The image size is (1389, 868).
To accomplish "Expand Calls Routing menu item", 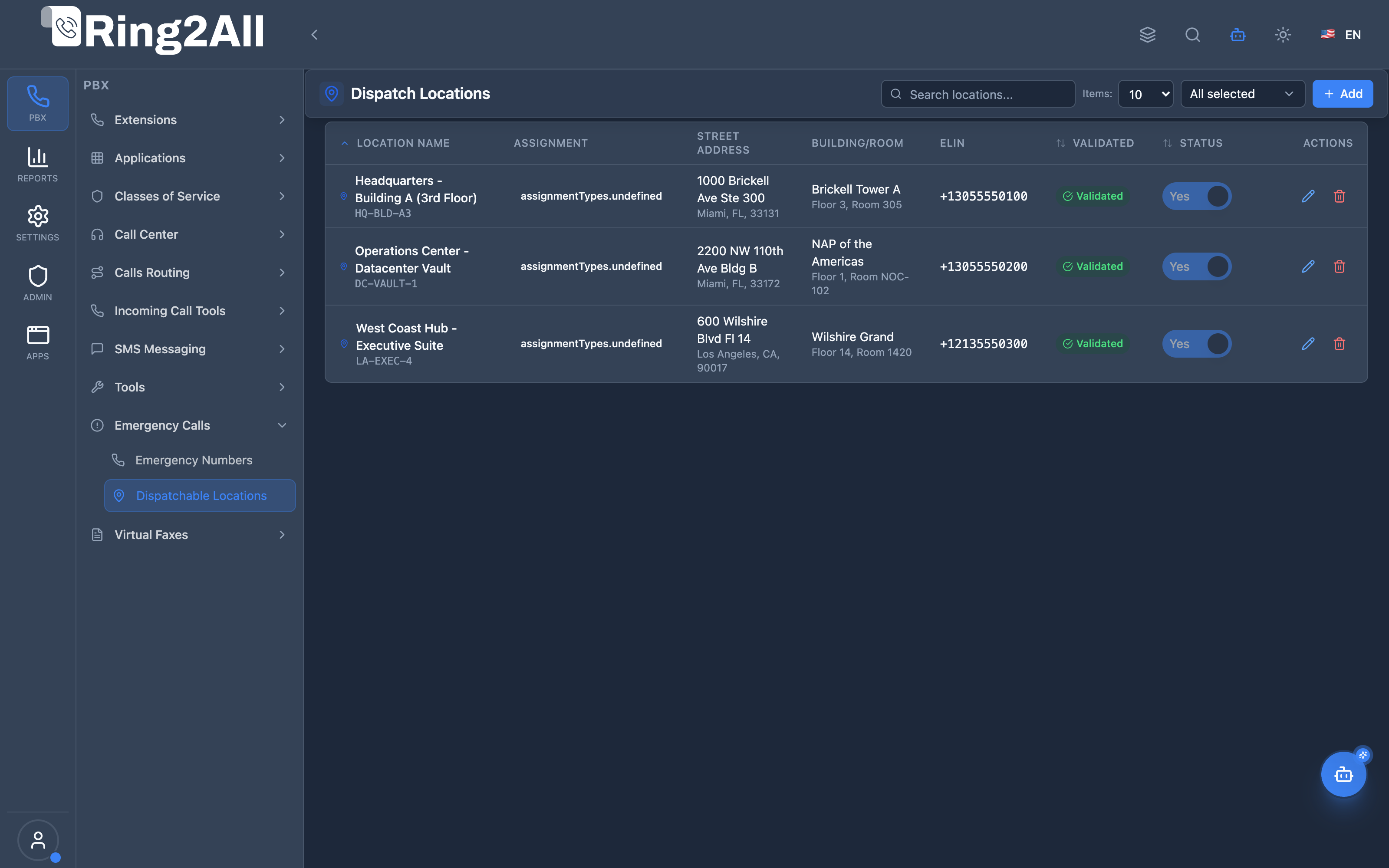I will [x=188, y=273].
